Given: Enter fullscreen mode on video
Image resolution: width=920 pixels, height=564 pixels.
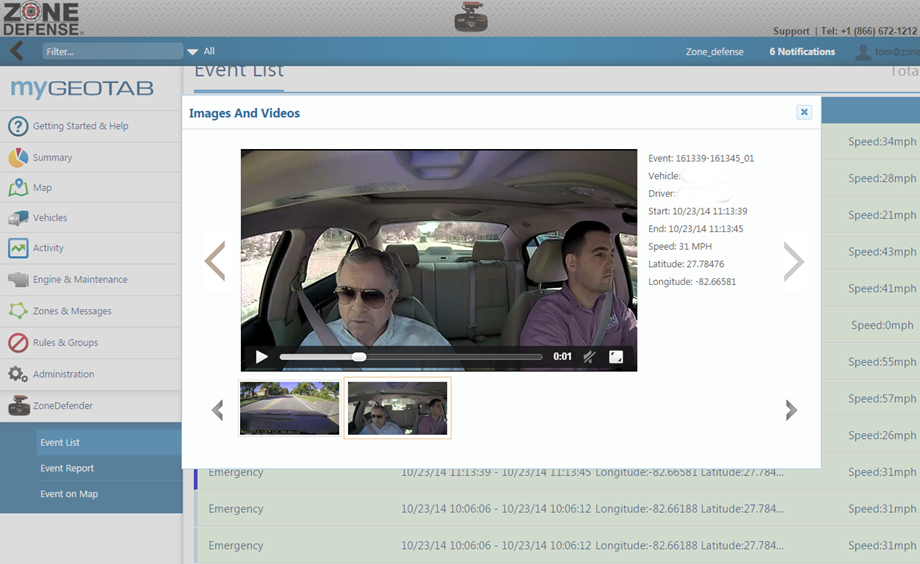Looking at the screenshot, I should 616,357.
